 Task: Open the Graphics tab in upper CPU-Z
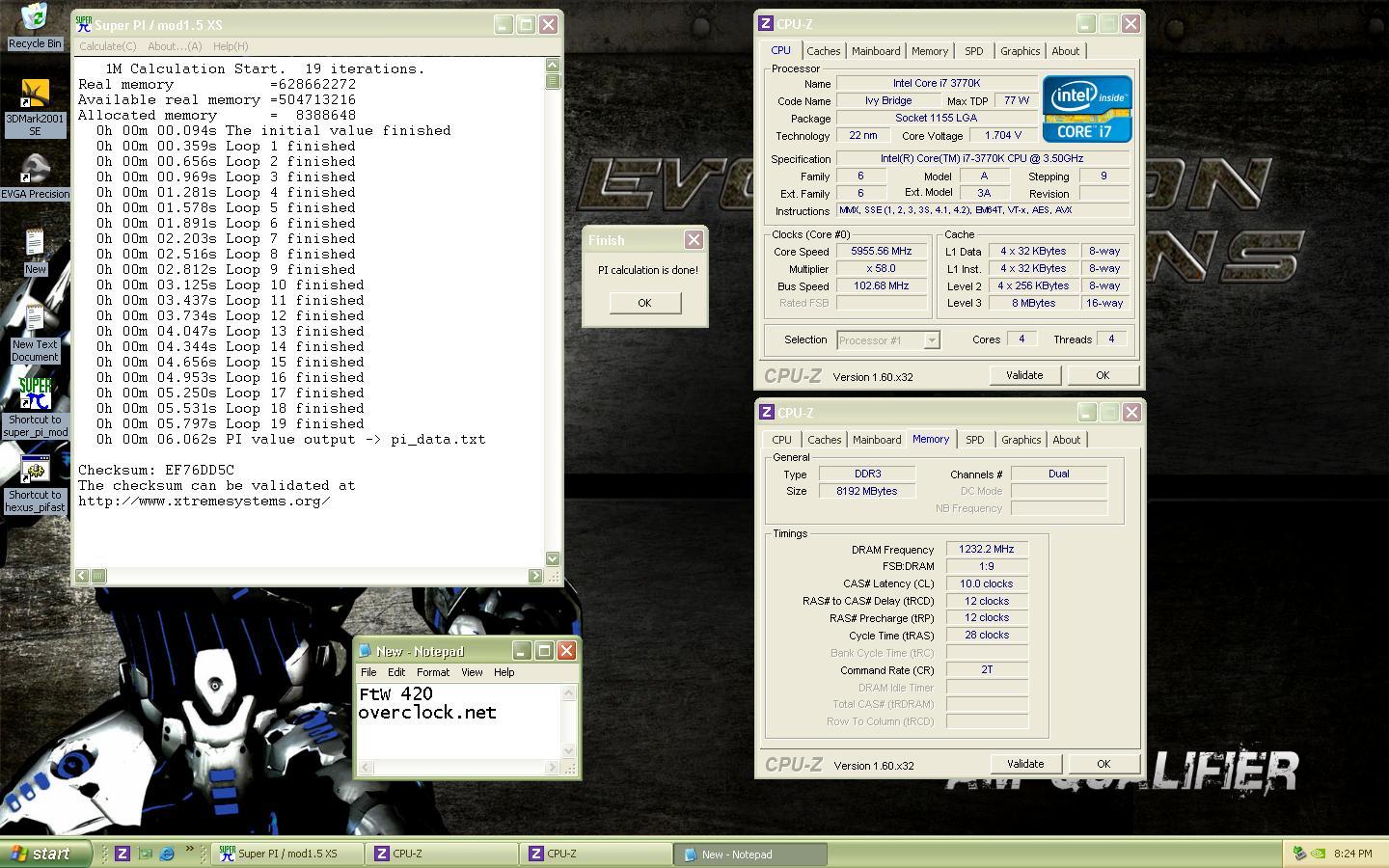pos(1020,51)
